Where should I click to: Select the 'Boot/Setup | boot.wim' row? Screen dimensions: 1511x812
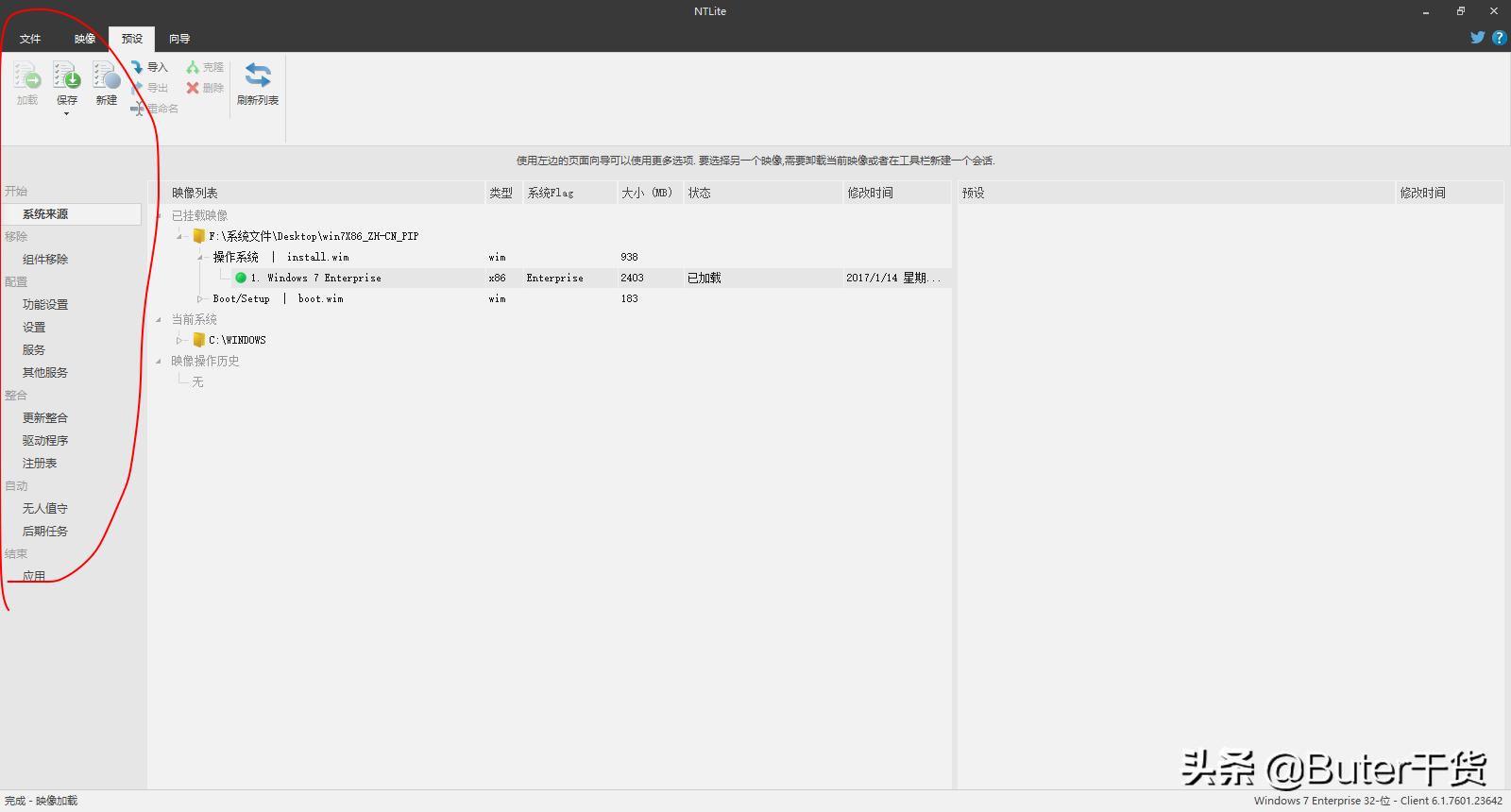click(278, 298)
